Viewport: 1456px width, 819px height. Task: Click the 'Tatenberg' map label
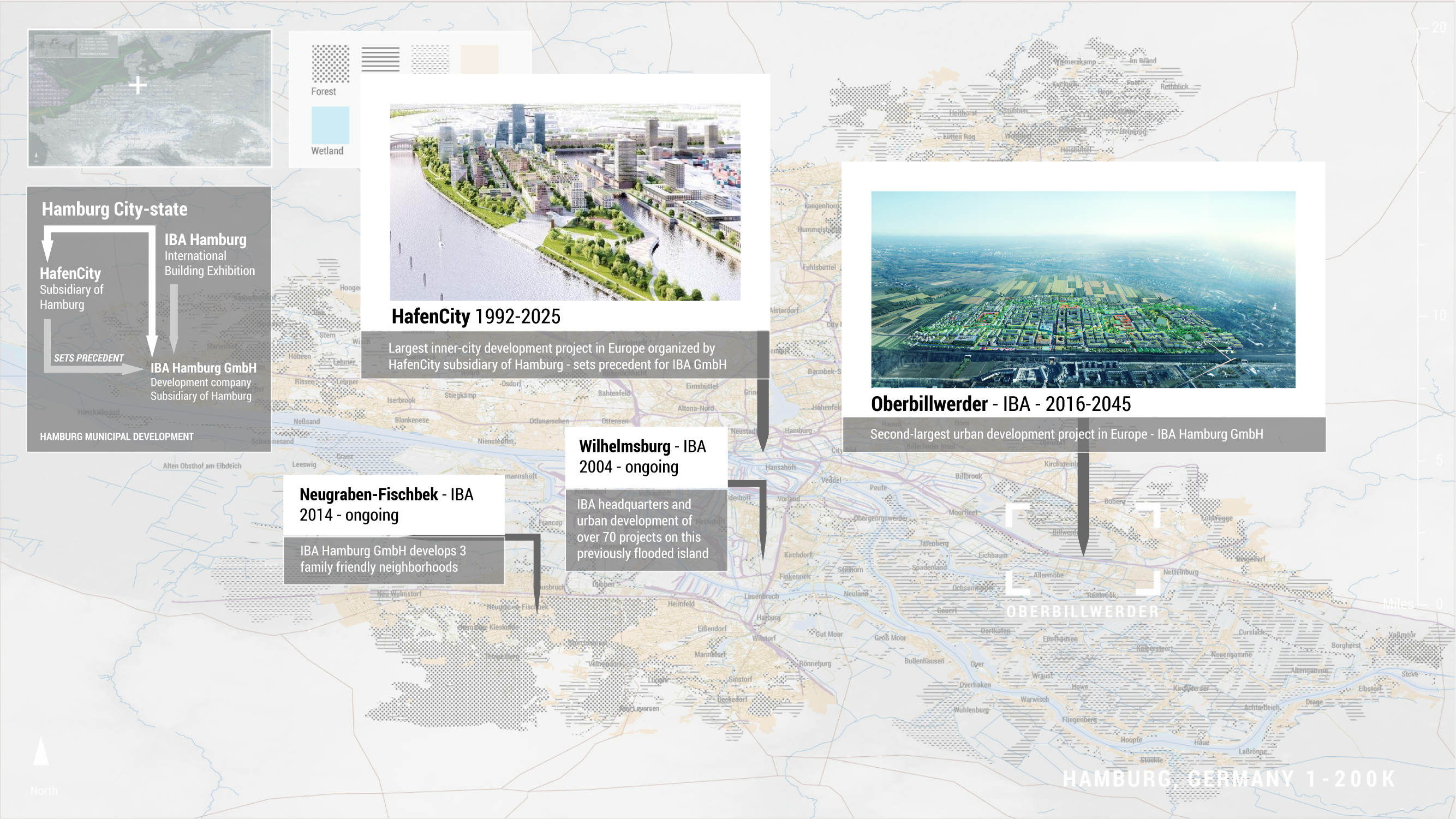click(933, 543)
